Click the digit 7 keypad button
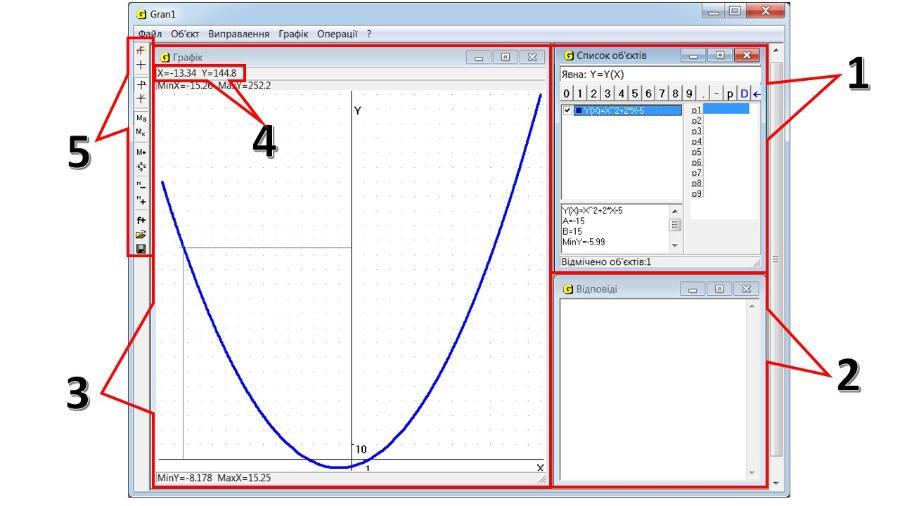Screen dimensions: 900x506 point(662,94)
